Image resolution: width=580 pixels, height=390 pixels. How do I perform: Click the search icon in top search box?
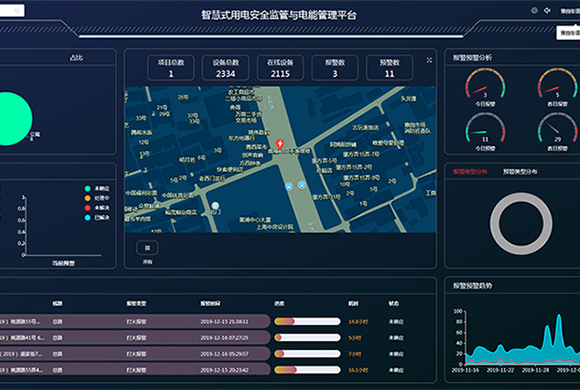17,11
